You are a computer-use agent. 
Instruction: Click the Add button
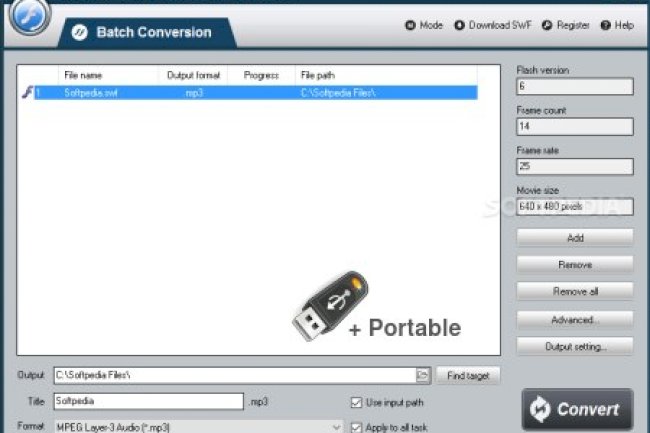575,238
